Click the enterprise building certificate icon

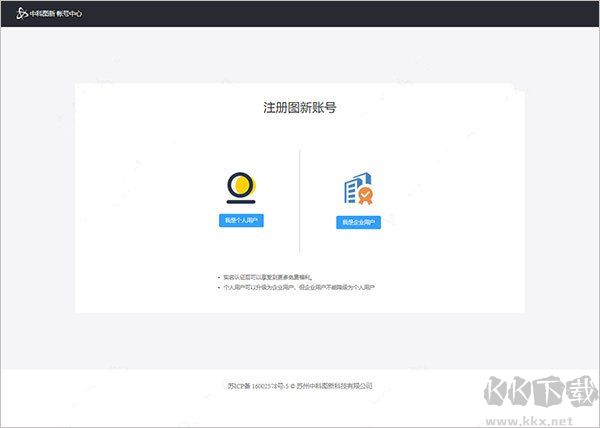click(358, 189)
